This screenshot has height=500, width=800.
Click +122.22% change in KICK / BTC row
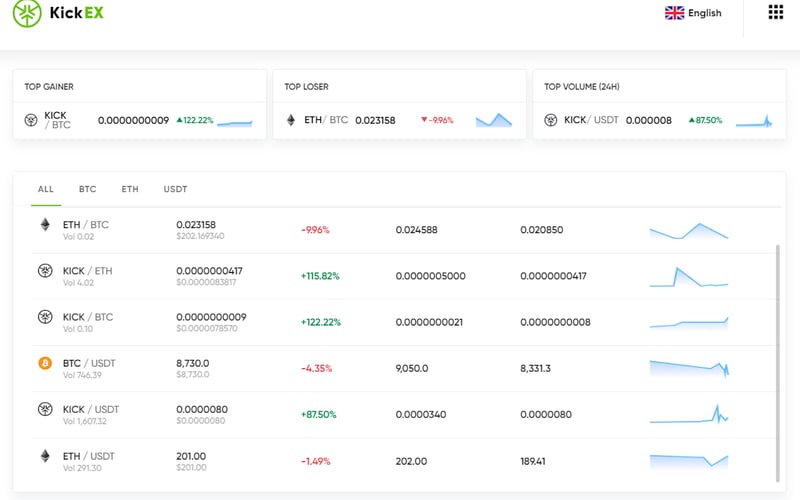pos(320,322)
